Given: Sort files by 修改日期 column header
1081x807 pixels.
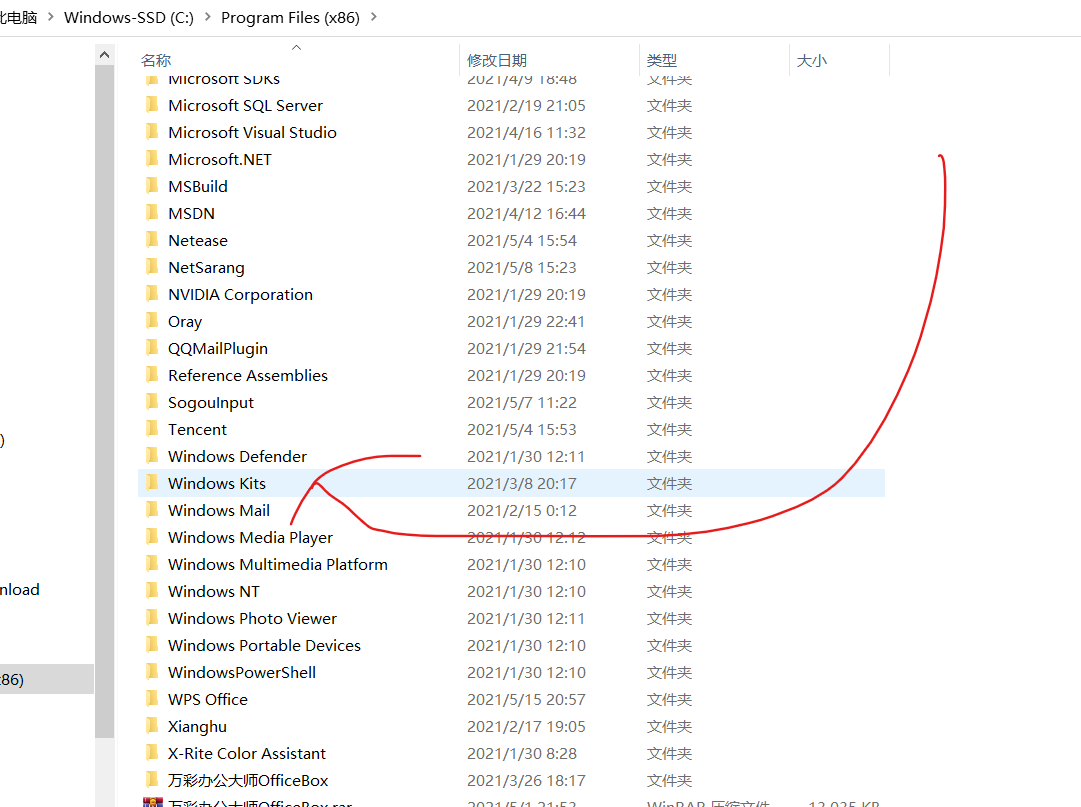Looking at the screenshot, I should coord(498,60).
